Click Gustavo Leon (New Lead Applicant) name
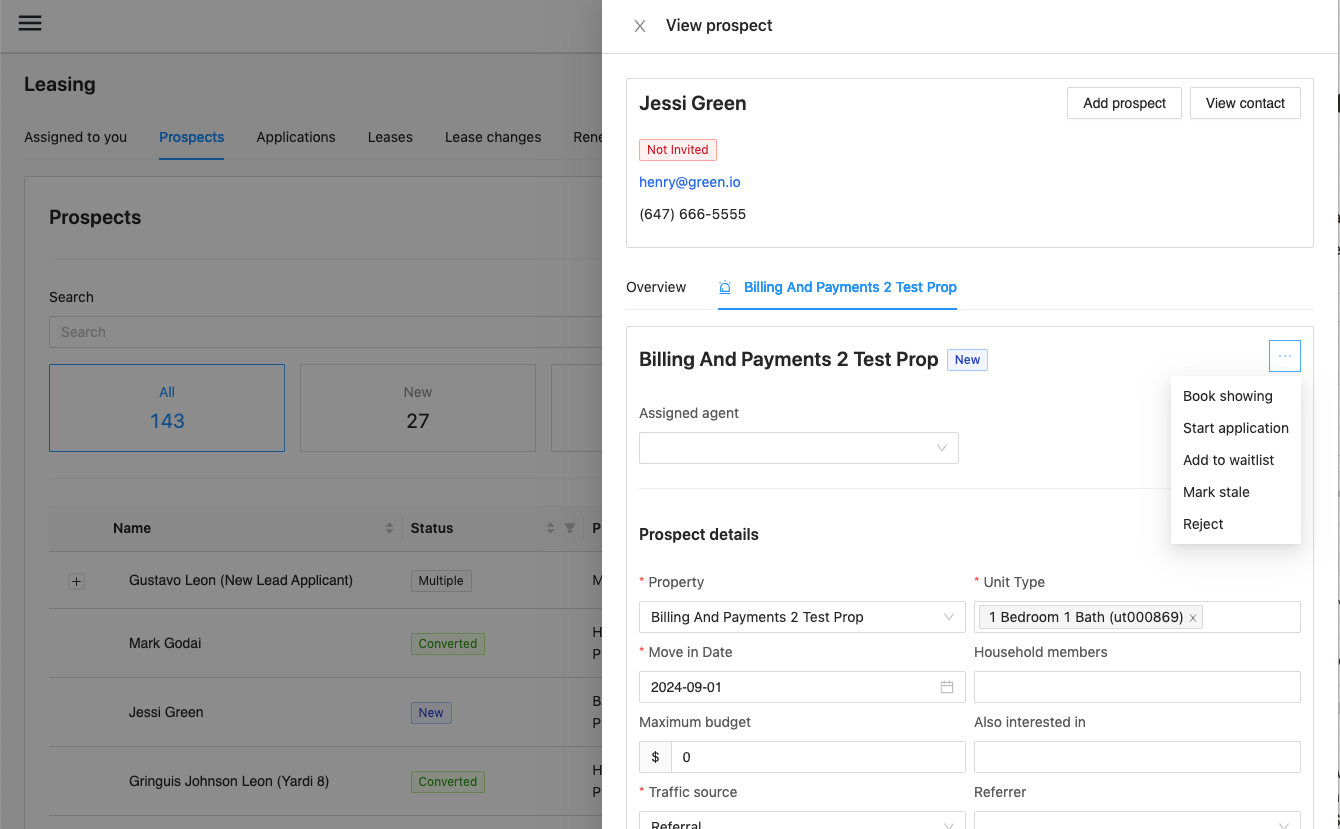The width and height of the screenshot is (1340, 829). point(241,580)
